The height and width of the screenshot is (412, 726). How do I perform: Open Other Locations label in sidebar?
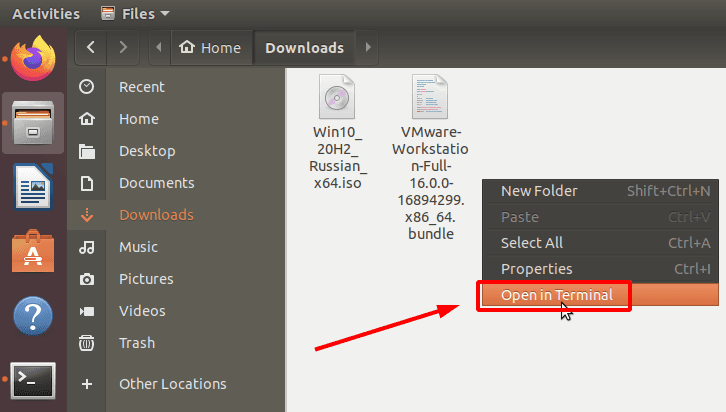(x=173, y=384)
